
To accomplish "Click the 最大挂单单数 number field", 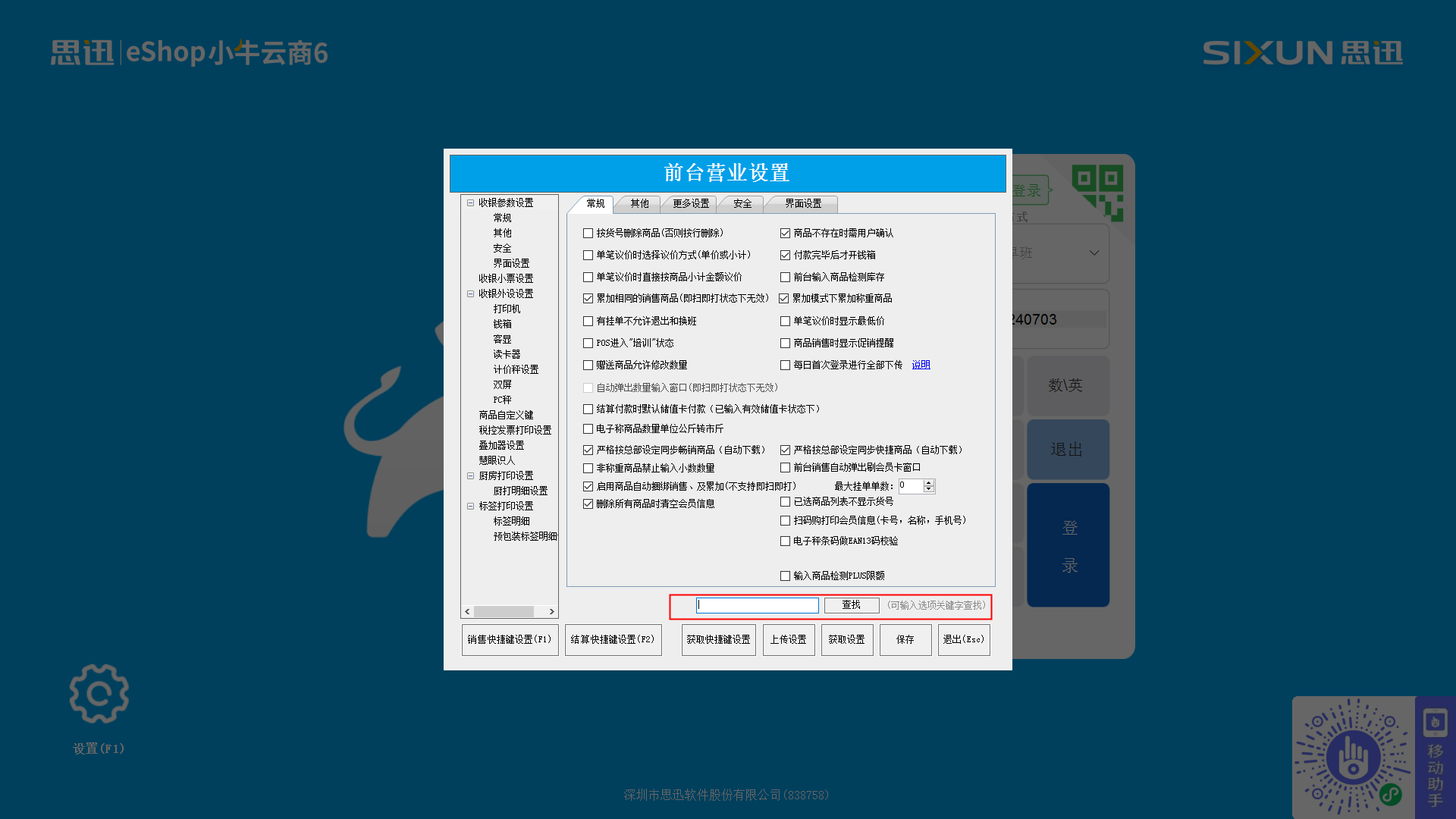I will pyautogui.click(x=911, y=486).
